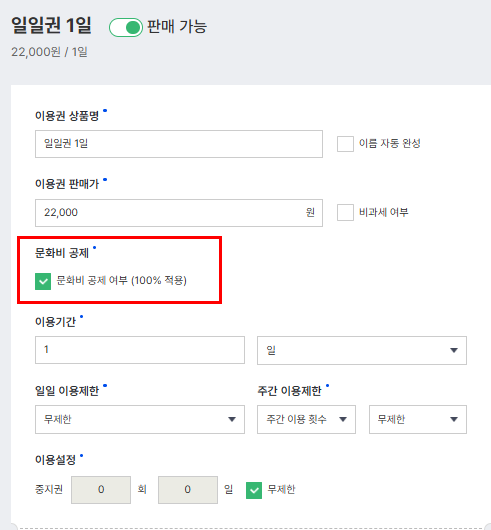The width and height of the screenshot is (491, 530).
Task: Click the 중지권 일 count field
Action: point(188,490)
